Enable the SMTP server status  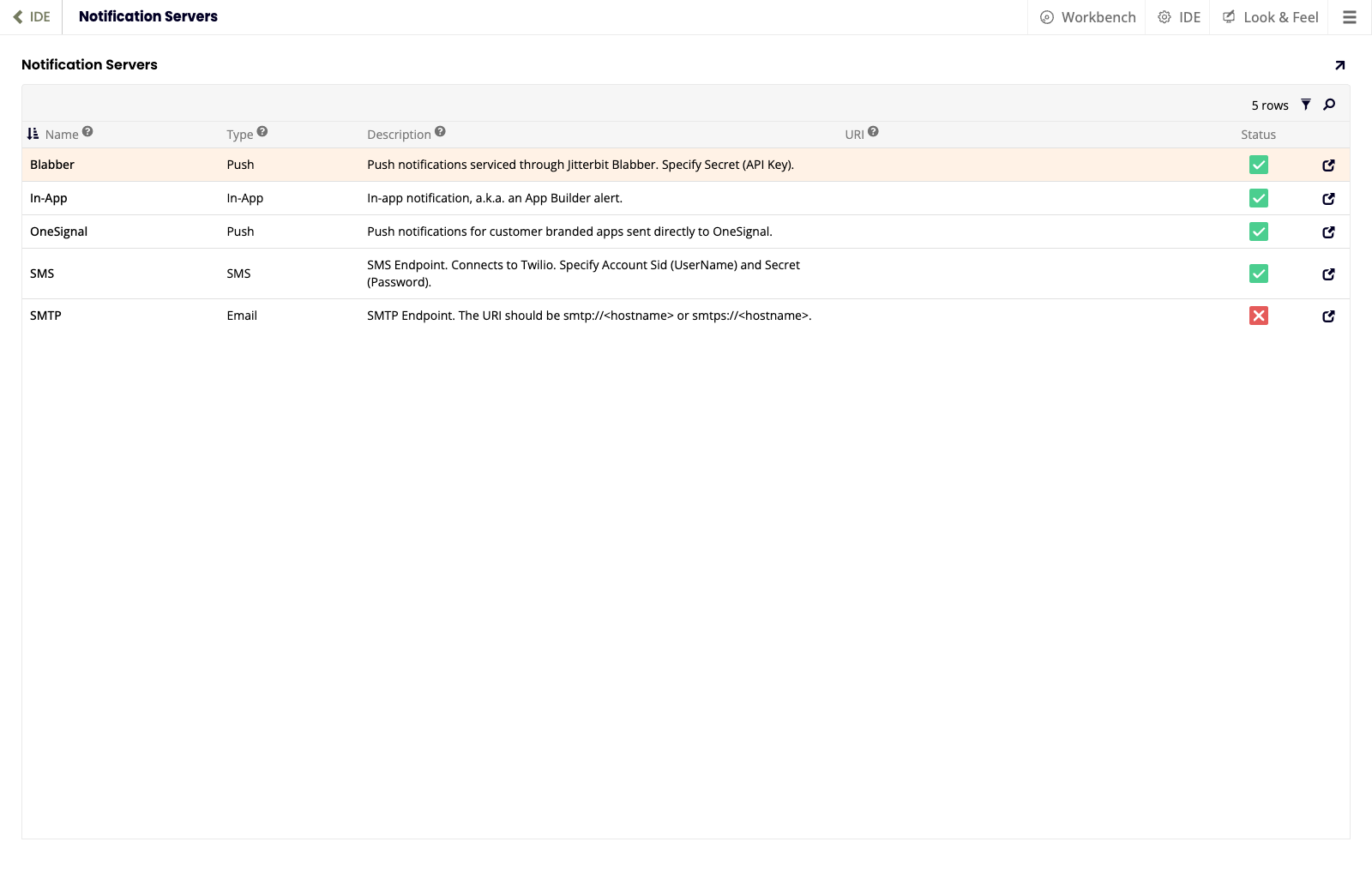1258,316
